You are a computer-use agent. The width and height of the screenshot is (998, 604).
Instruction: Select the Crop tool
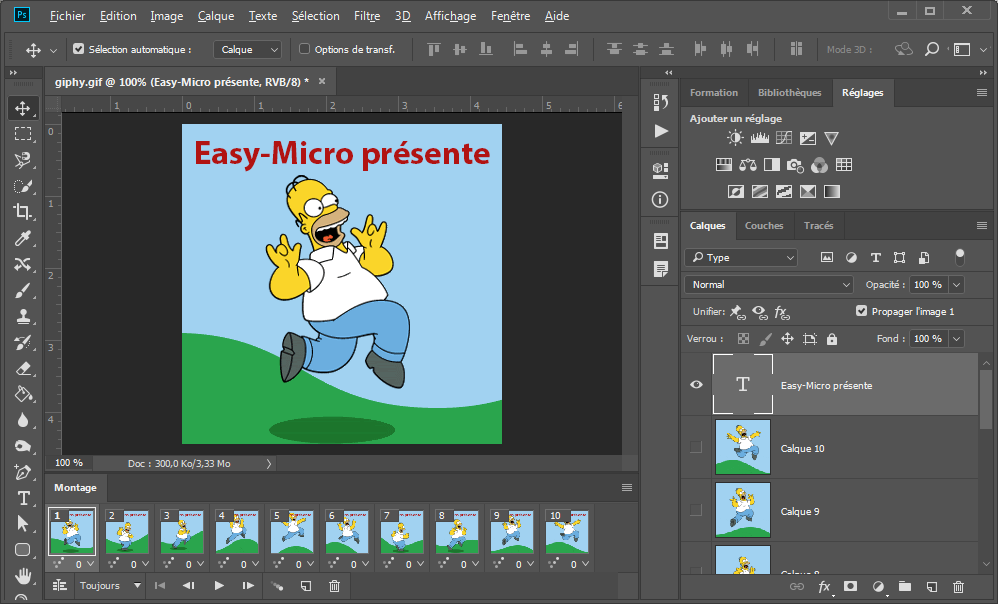pyautogui.click(x=23, y=212)
